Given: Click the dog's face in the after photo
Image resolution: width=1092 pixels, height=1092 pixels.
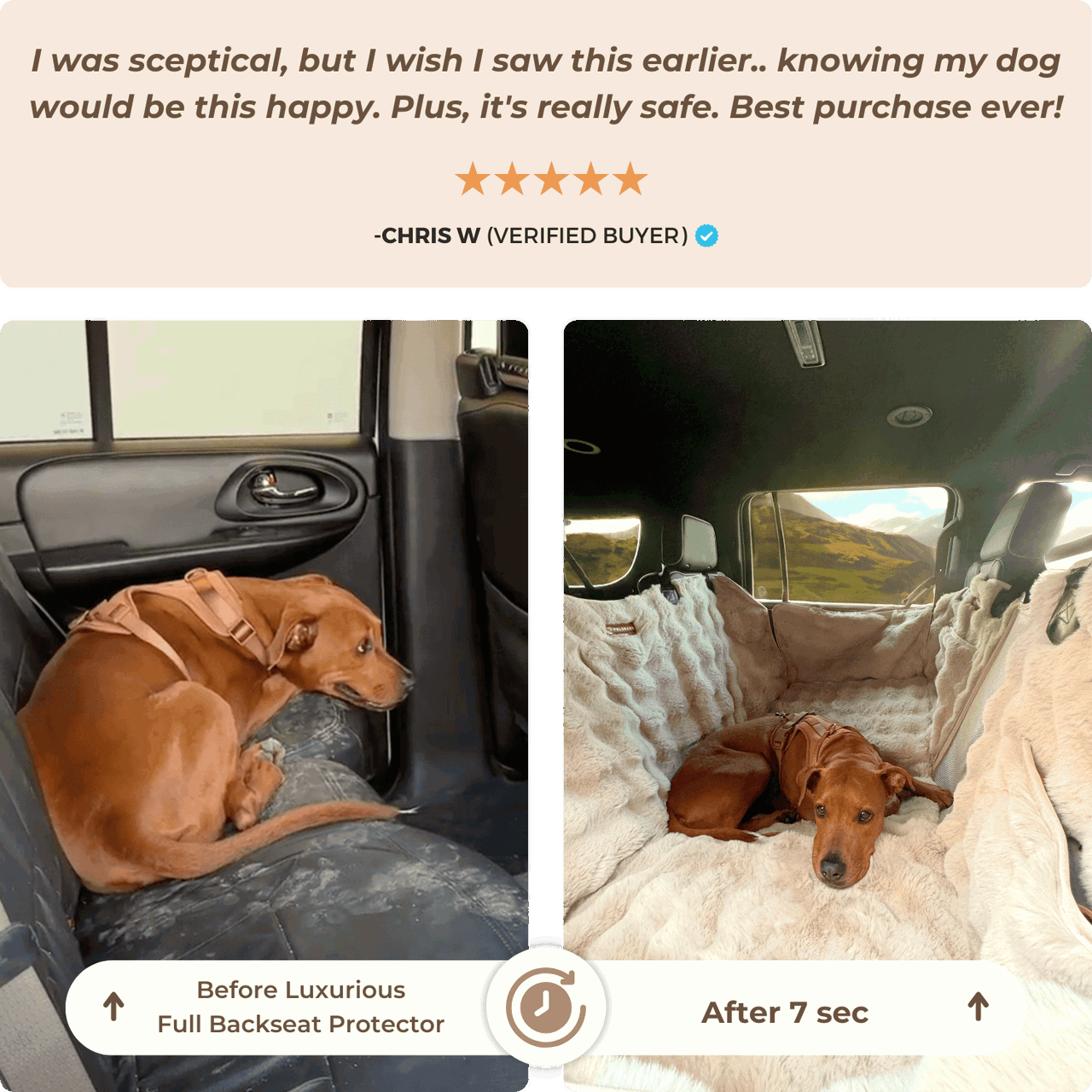Looking at the screenshot, I should point(840,828).
